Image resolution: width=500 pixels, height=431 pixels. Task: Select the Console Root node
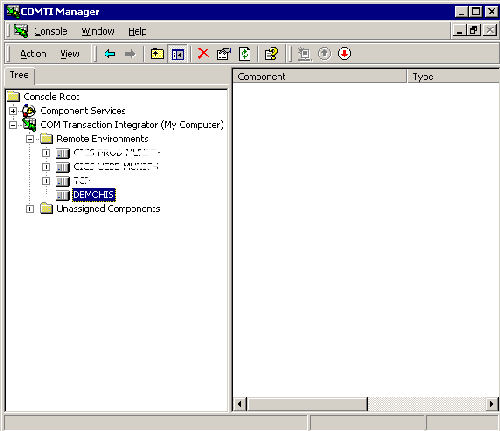(x=51, y=97)
